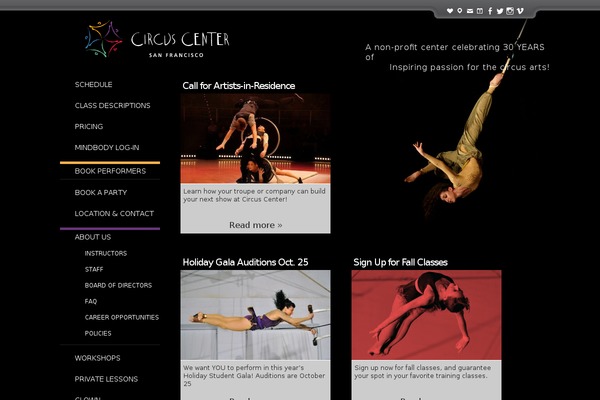Select Mindbody Log-In
The image size is (600, 400).
[x=107, y=148]
